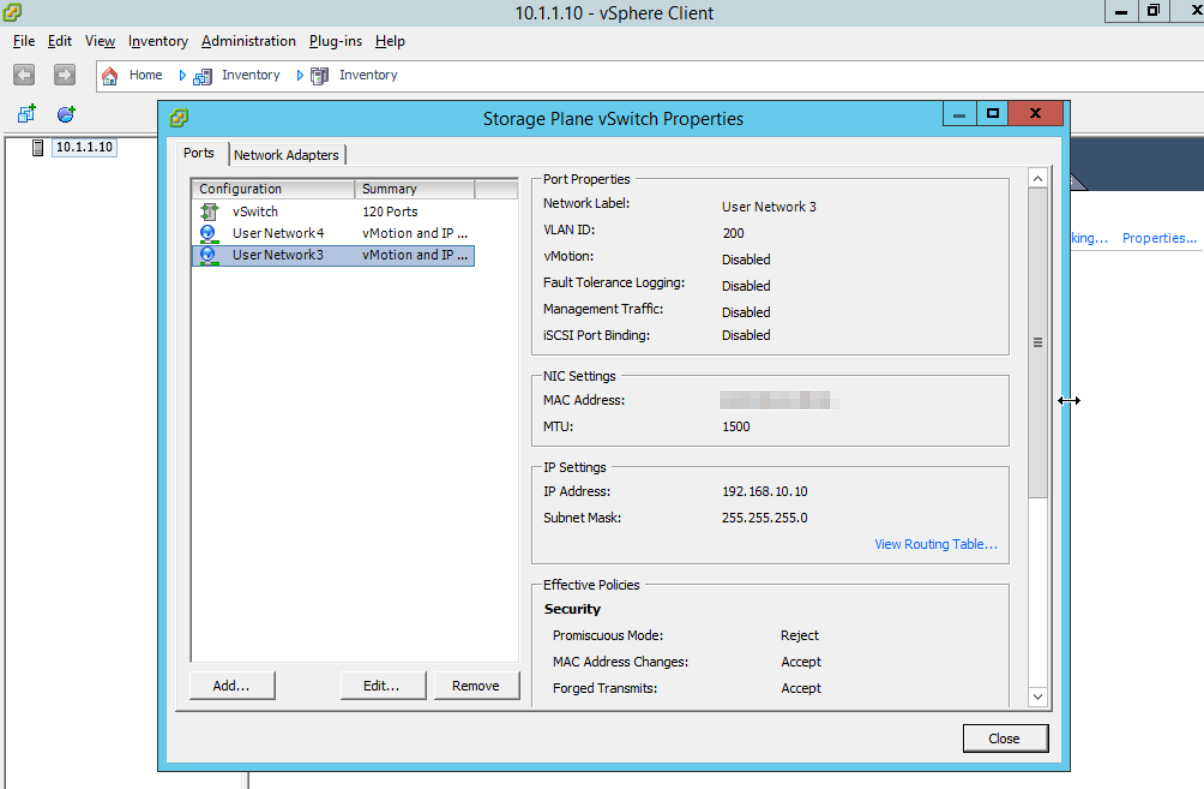Click the Home icon in the navigation bar
Screen dimensions: 1204x789
tap(110, 74)
